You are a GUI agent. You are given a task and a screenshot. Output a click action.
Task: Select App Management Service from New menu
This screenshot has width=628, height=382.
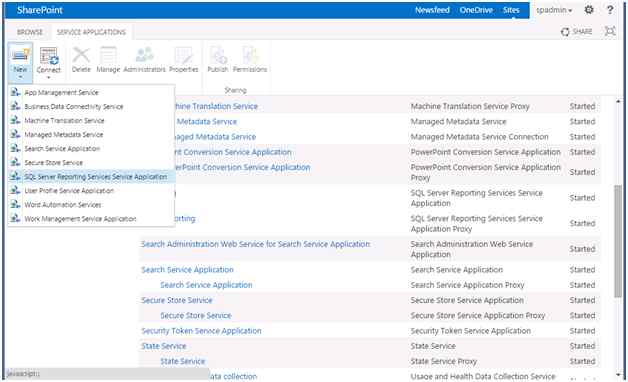click(x=61, y=92)
